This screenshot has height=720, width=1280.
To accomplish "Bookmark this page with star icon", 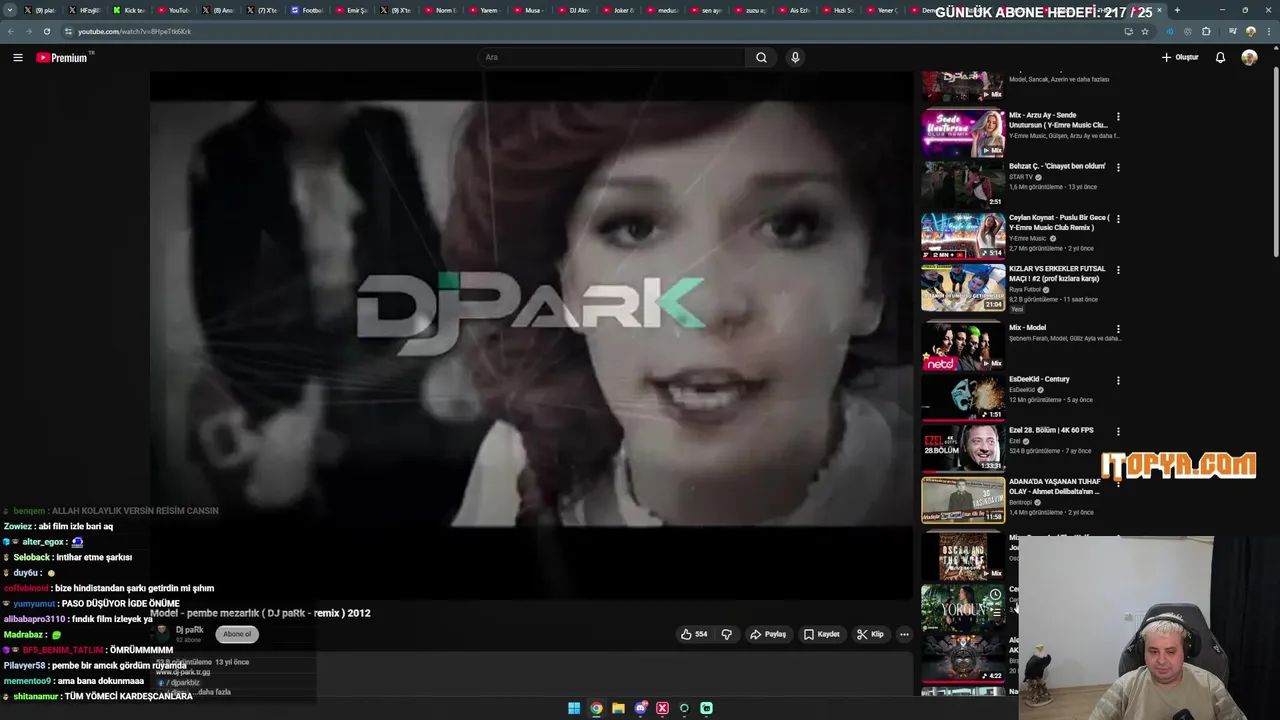I will pos(1145,31).
